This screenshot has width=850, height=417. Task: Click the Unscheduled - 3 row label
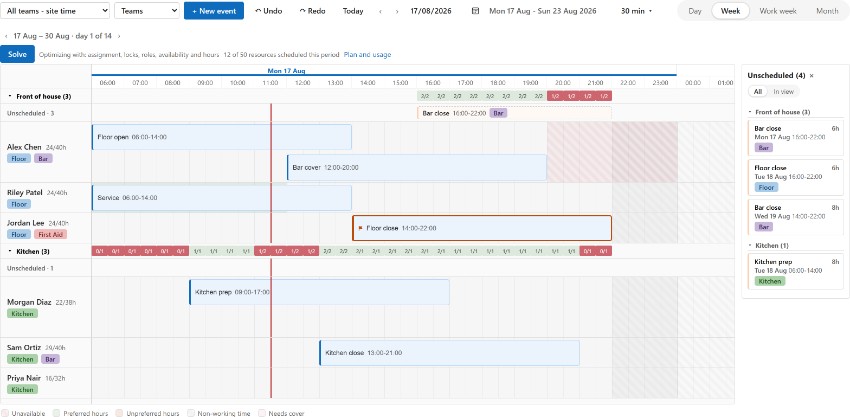tap(30, 113)
